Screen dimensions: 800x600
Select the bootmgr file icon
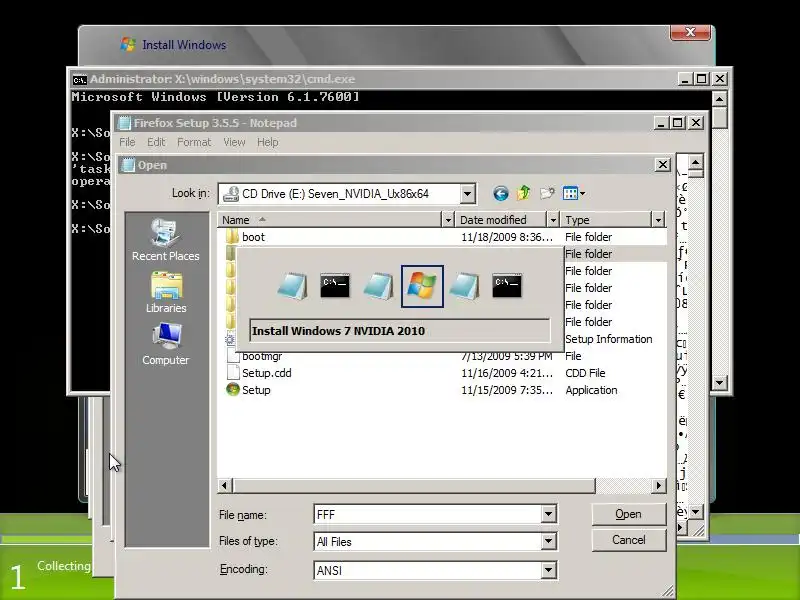click(x=233, y=356)
